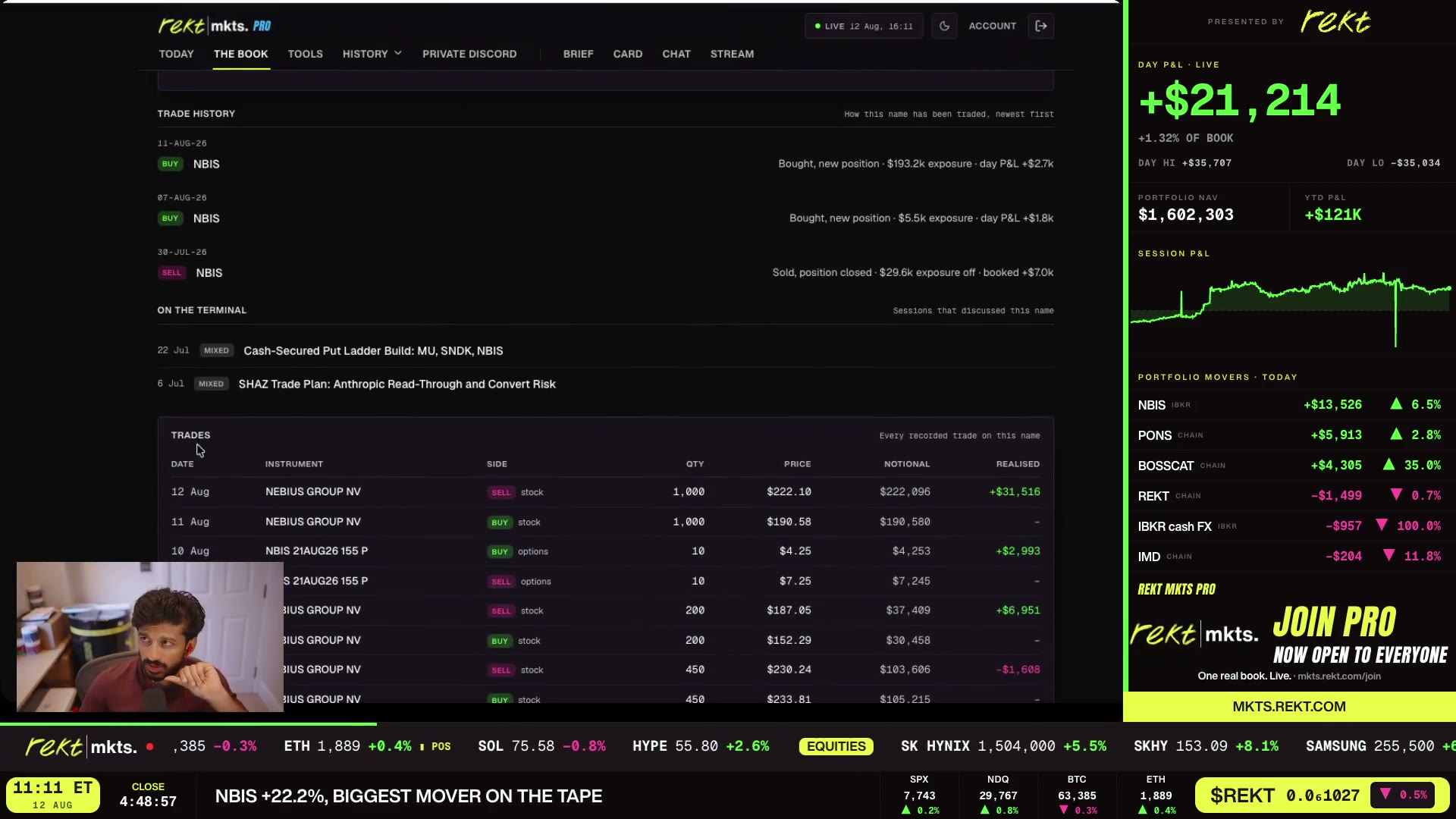The image size is (1456, 819).
Task: Select NBIS row in portfolio movers
Action: tap(1289, 405)
